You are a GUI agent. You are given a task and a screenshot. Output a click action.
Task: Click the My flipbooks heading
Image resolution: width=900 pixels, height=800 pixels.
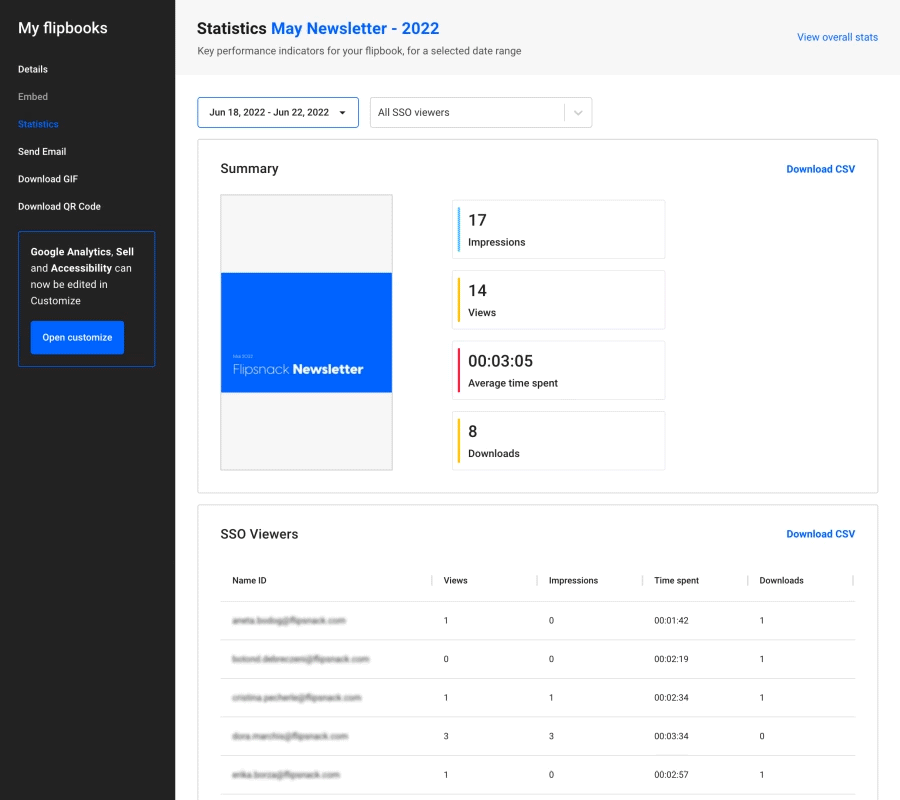point(62,28)
